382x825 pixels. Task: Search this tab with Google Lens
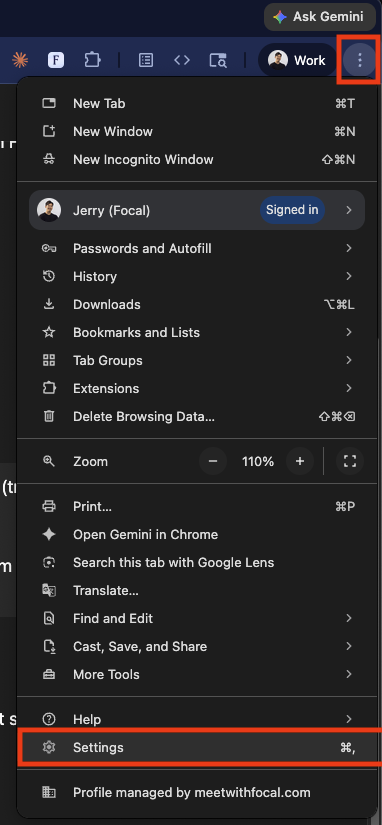click(198, 562)
